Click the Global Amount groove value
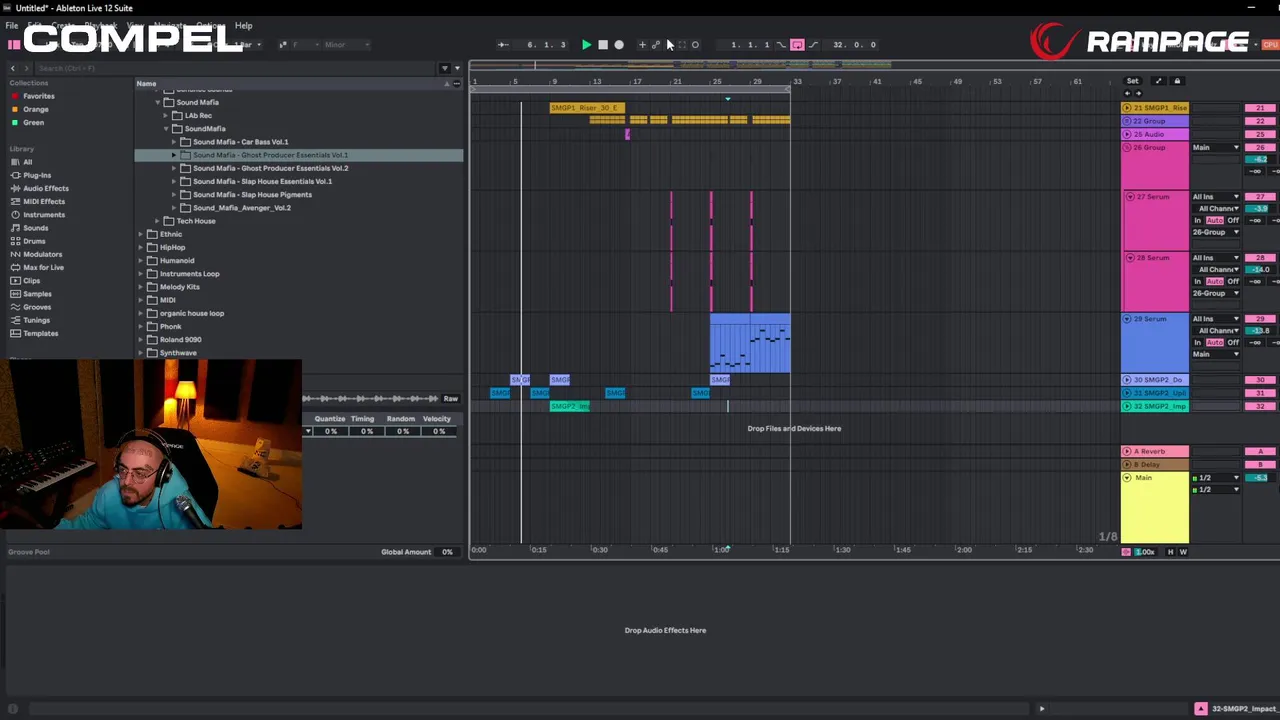The height and width of the screenshot is (720, 1280). tap(447, 552)
